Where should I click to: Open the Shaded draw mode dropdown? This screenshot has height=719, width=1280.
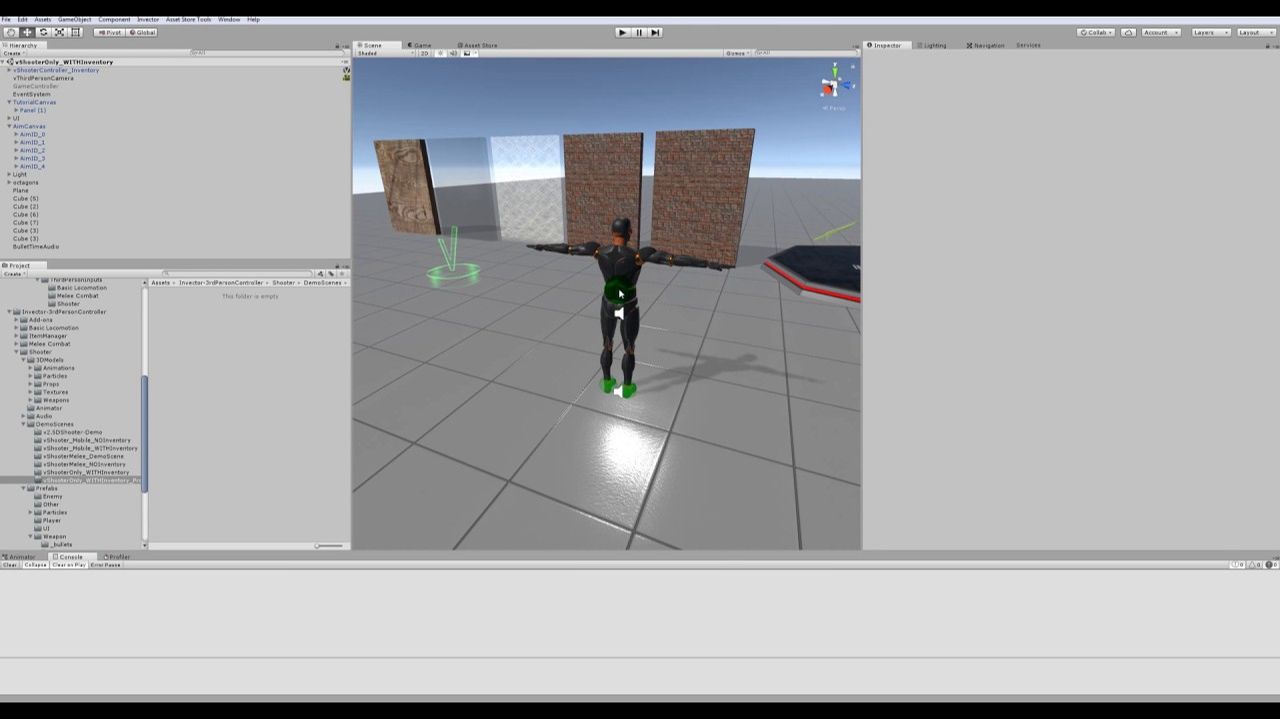(385, 53)
